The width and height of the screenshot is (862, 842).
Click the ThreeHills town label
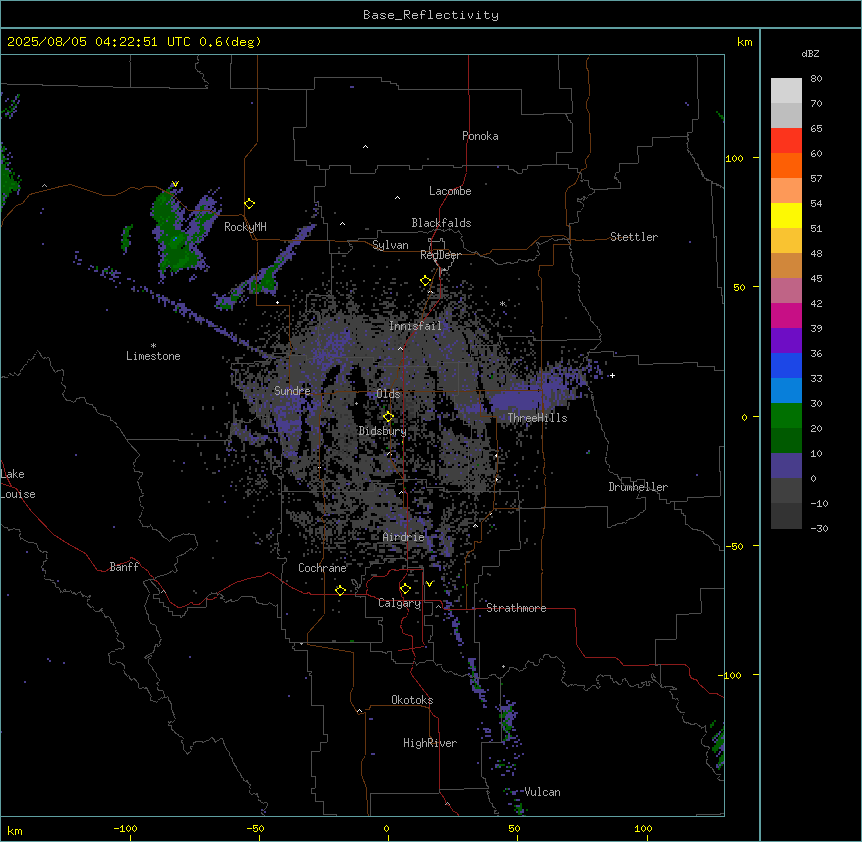538,418
